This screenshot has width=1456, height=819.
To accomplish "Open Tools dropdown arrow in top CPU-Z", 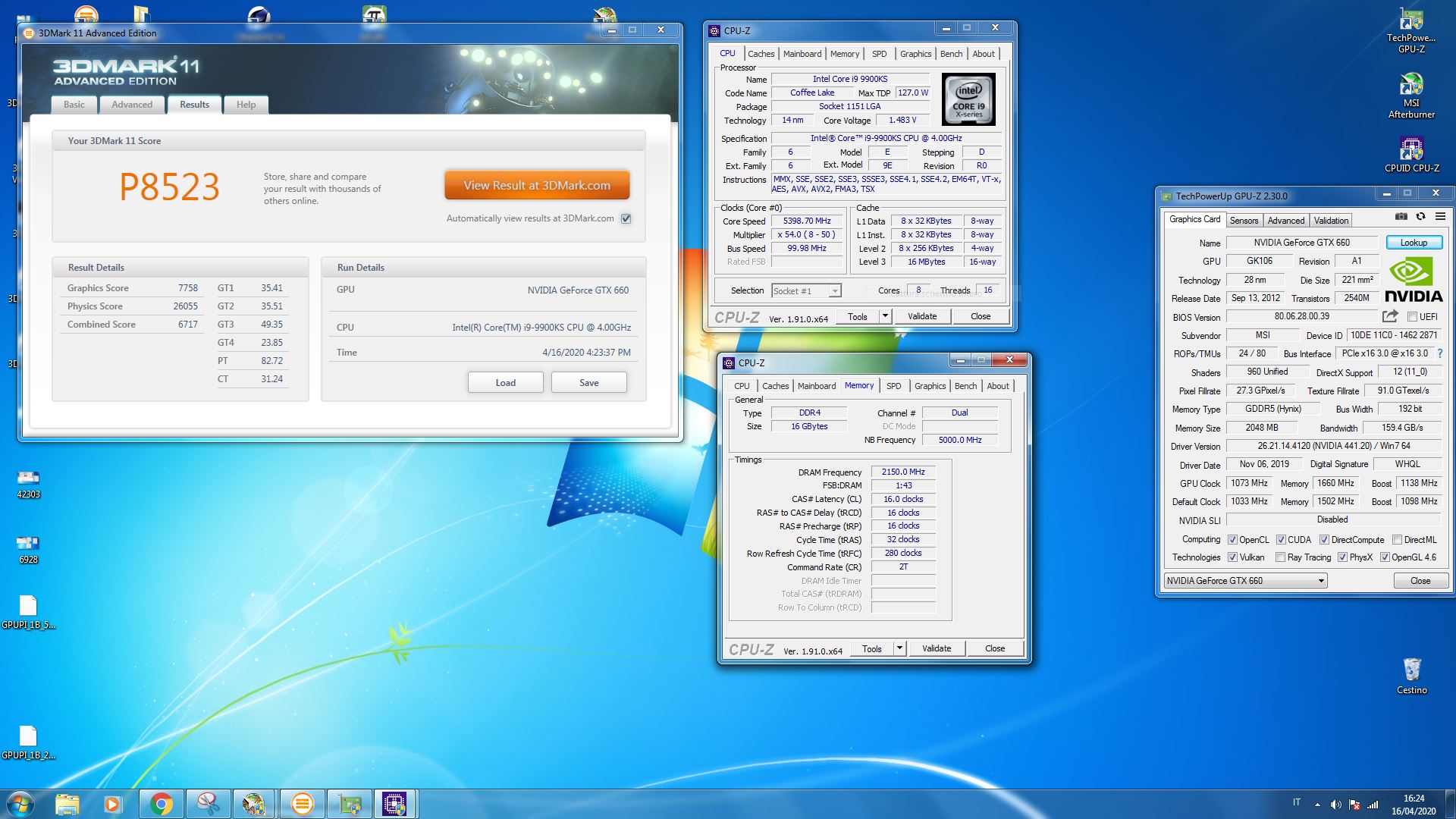I will click(885, 316).
